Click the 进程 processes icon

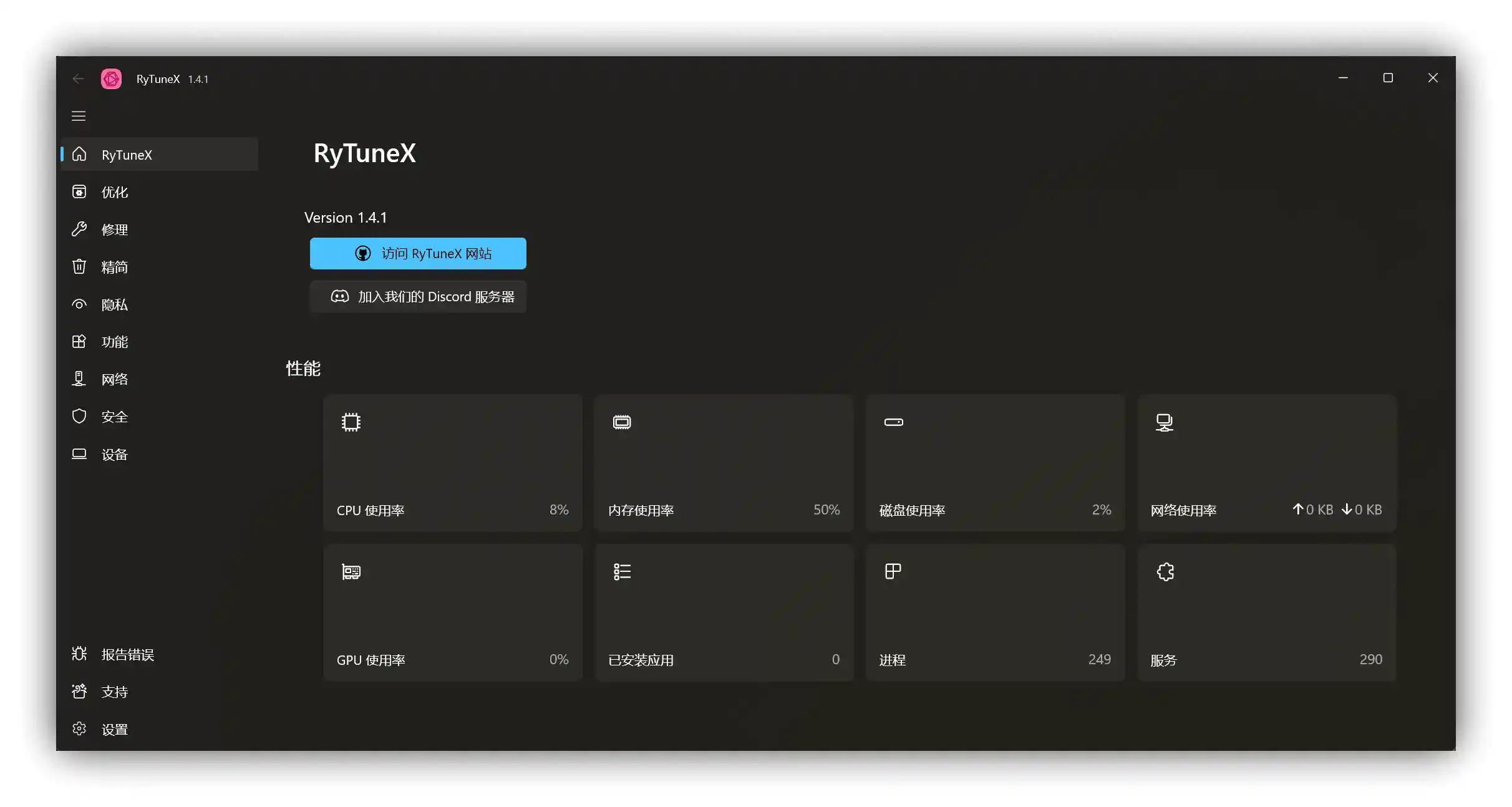tap(893, 571)
